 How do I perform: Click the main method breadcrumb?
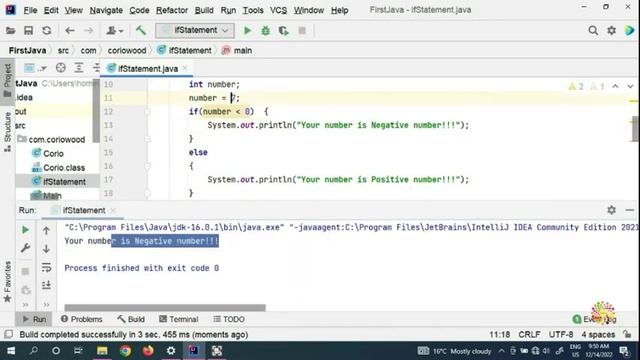coord(237,50)
